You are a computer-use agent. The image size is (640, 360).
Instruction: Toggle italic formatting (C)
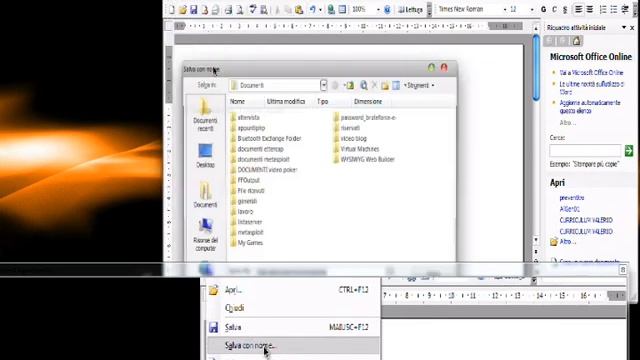click(x=554, y=9)
